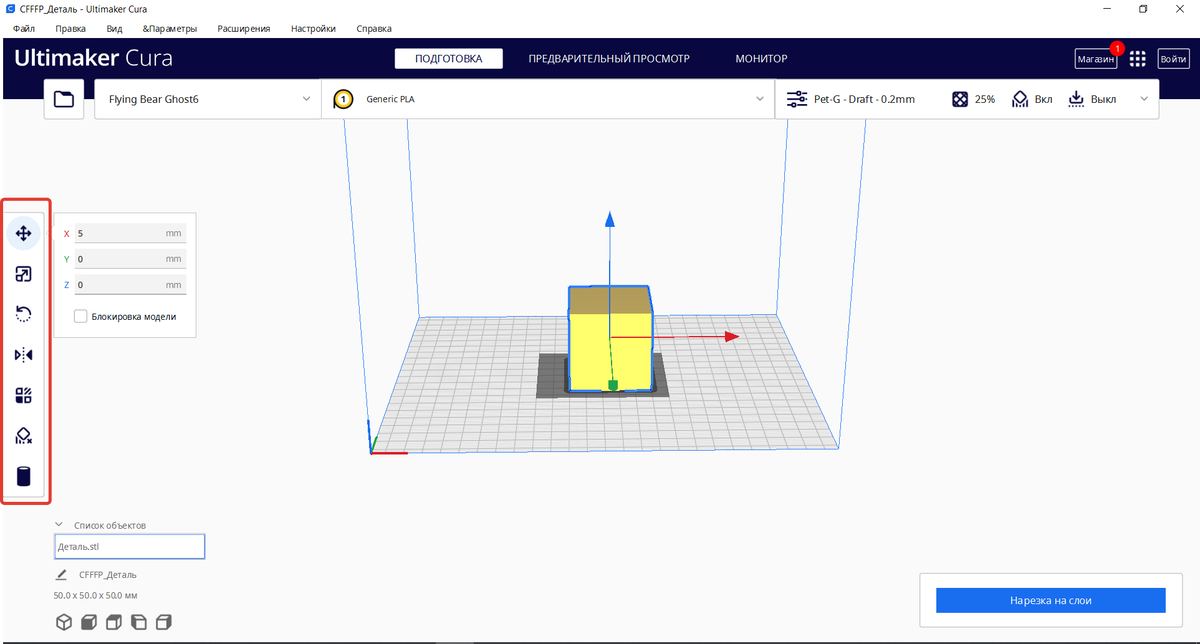The height and width of the screenshot is (644, 1200).
Task: Open the Настройки menu
Action: [313, 29]
